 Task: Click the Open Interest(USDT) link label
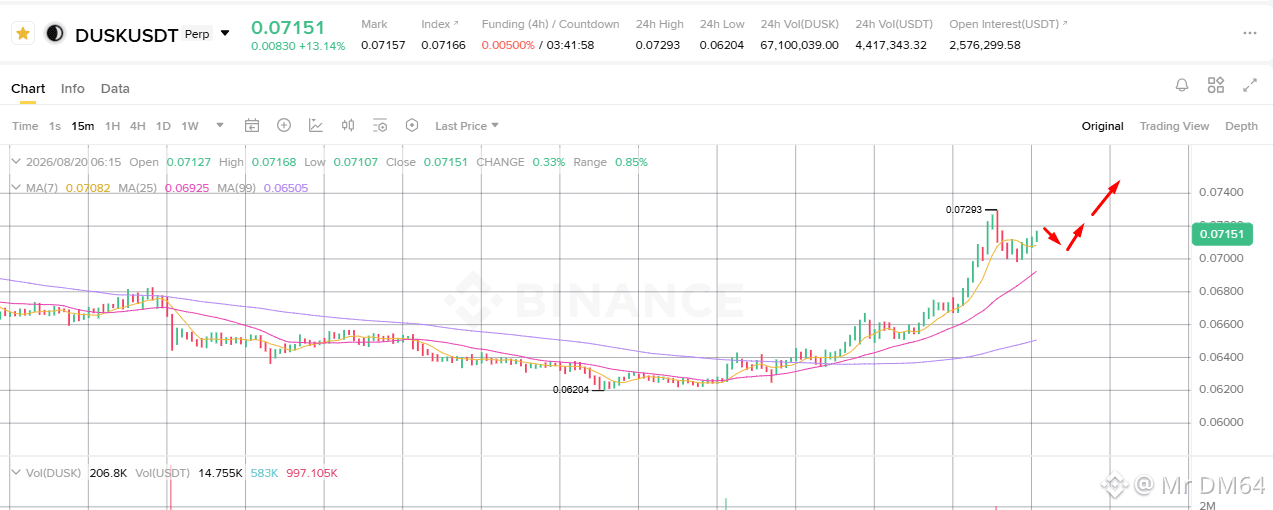[x=1008, y=24]
